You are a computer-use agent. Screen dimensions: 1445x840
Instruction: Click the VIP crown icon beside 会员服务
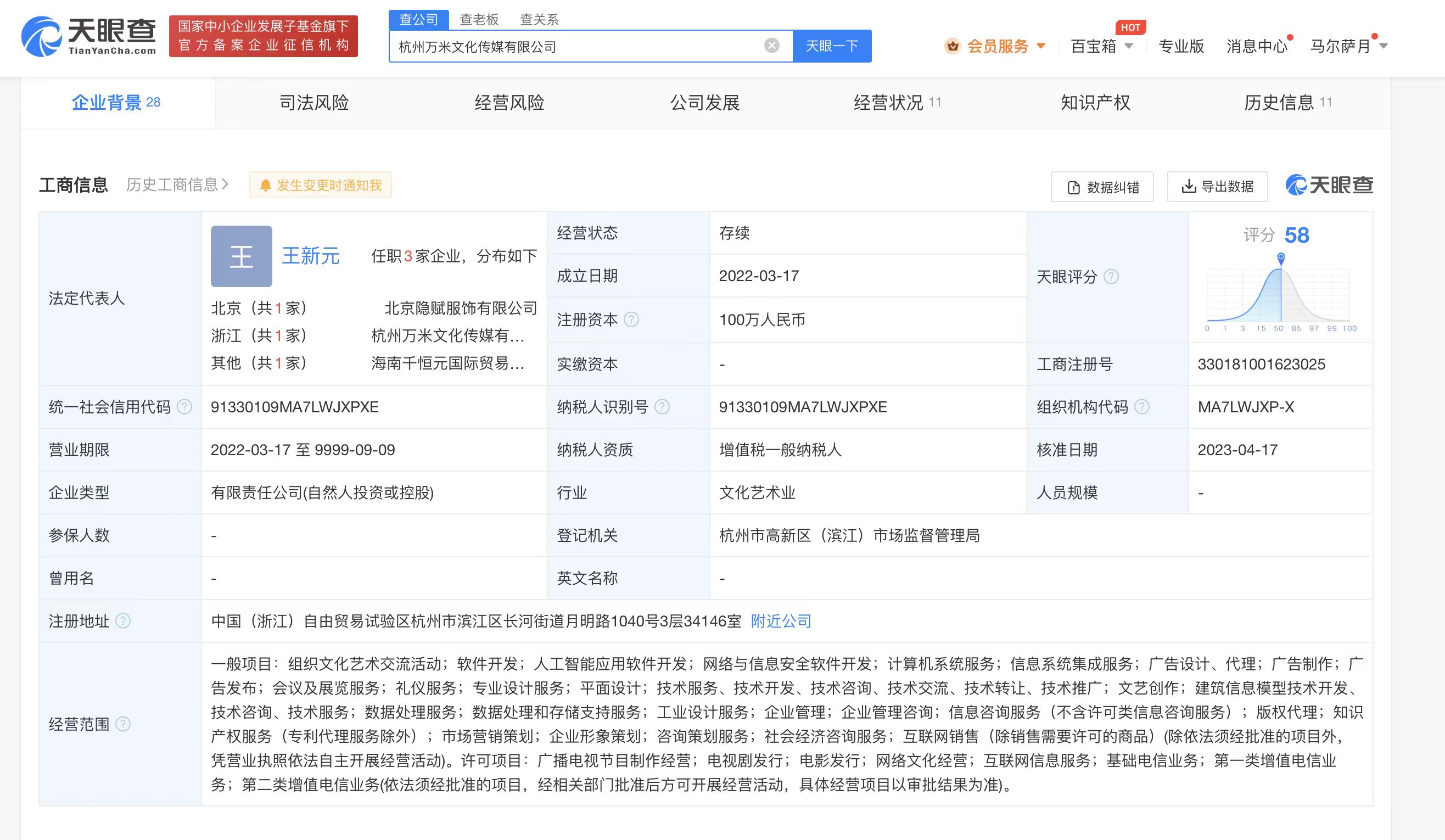coord(953,46)
